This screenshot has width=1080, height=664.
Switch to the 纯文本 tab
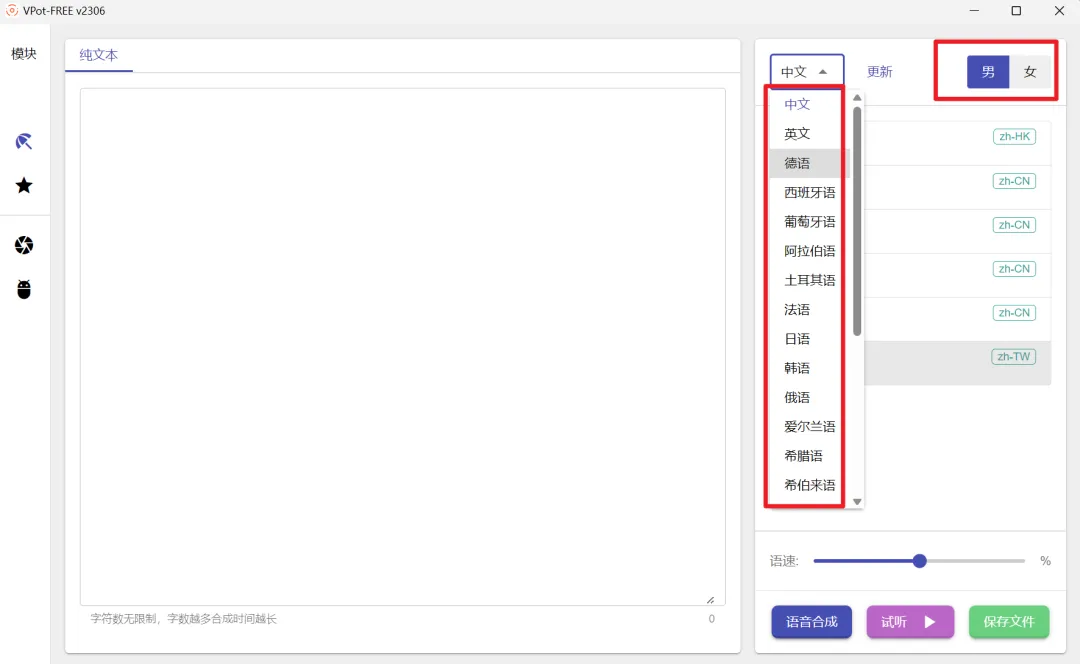pos(98,55)
